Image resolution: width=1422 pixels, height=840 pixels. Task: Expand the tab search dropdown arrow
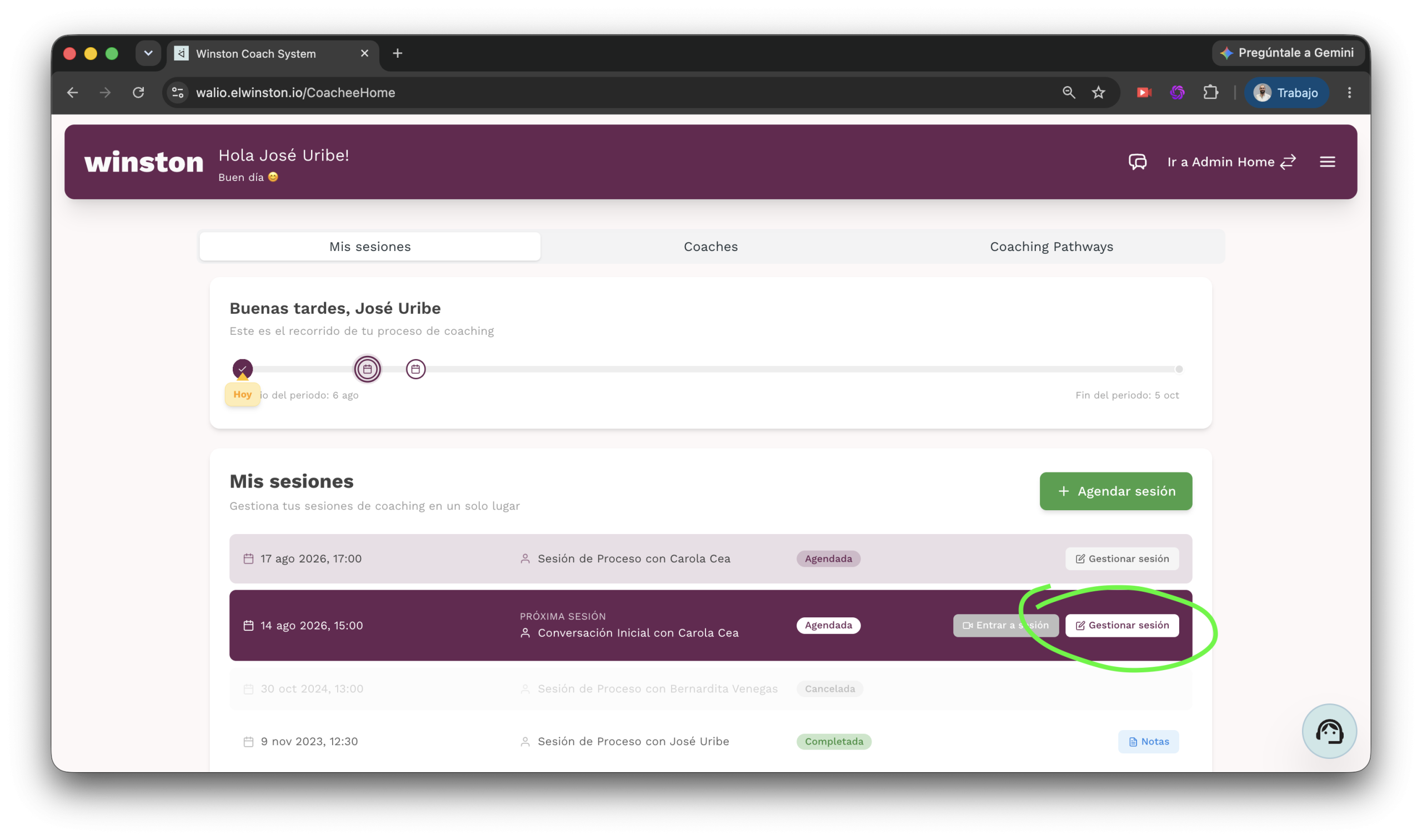148,53
